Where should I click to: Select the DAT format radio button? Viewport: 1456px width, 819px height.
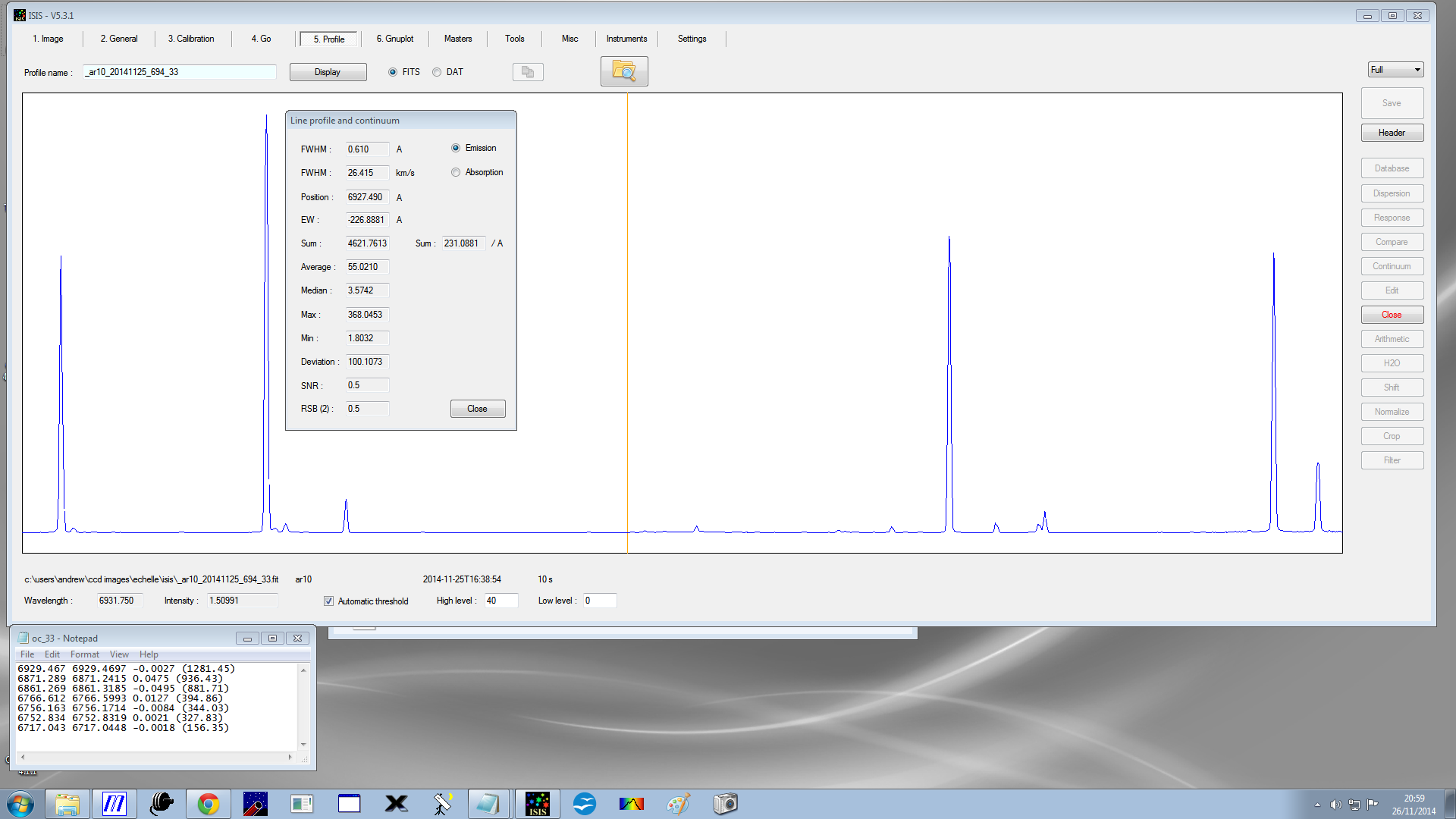tap(437, 72)
